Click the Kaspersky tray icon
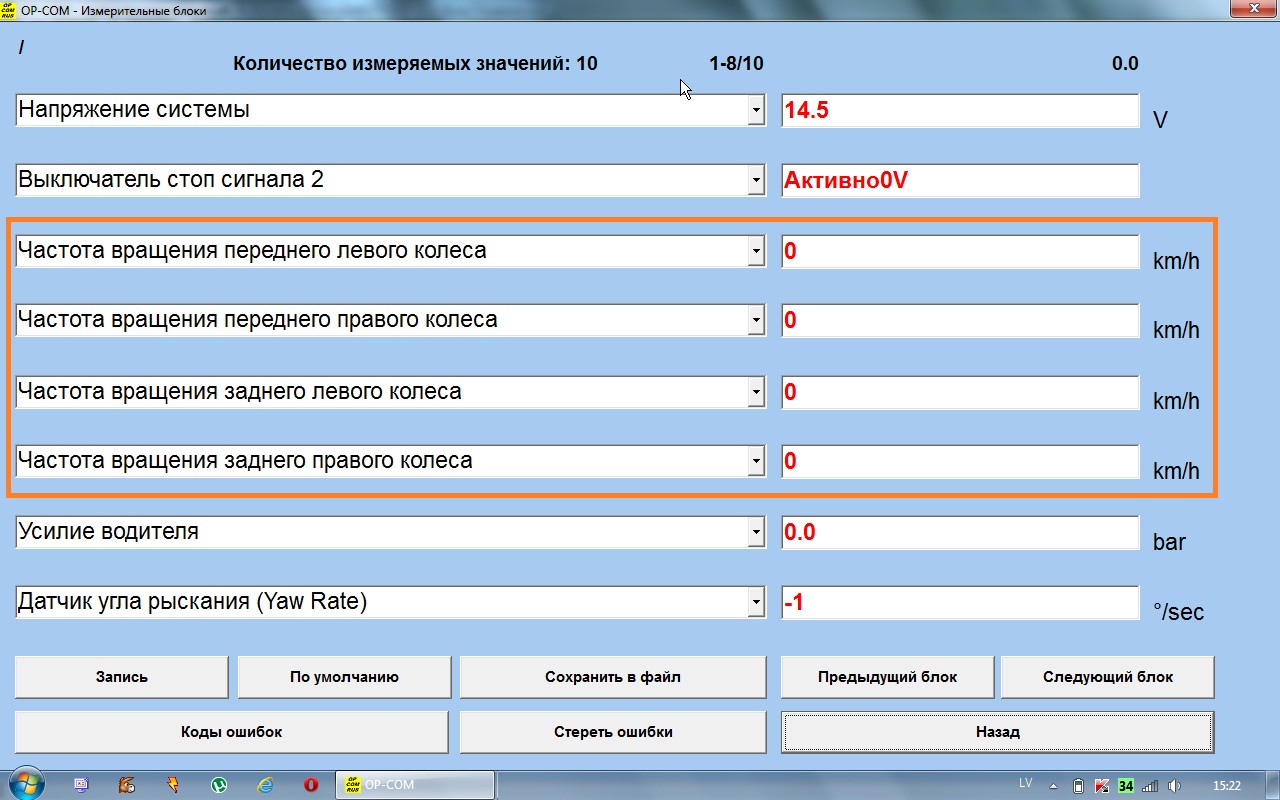 coord(1102,785)
